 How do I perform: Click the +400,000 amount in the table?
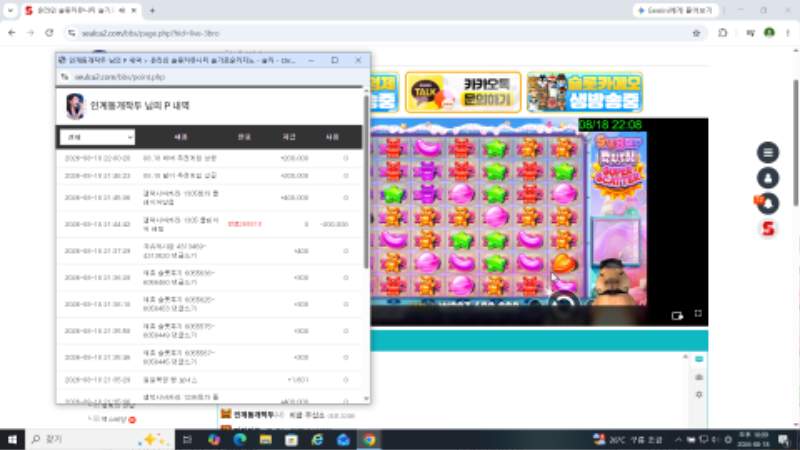pos(294,197)
